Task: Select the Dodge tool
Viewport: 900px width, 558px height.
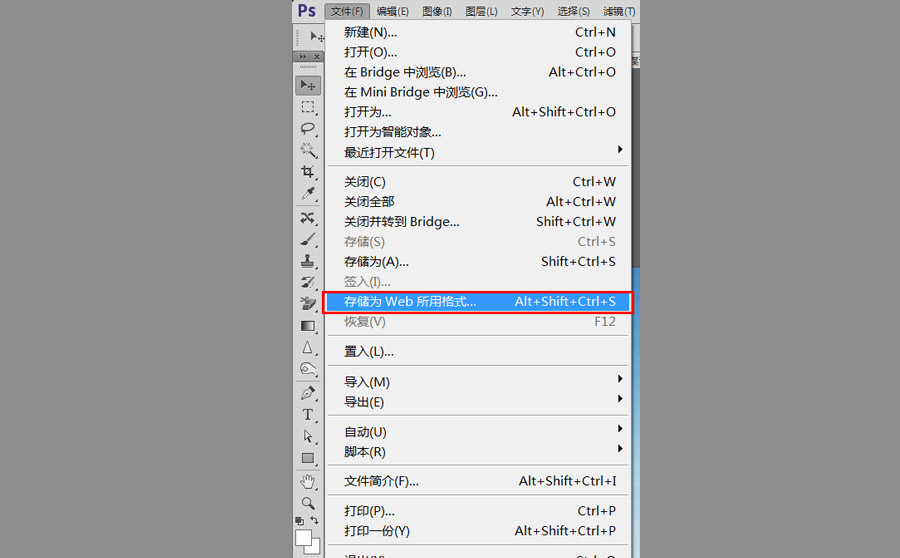Action: click(x=308, y=369)
